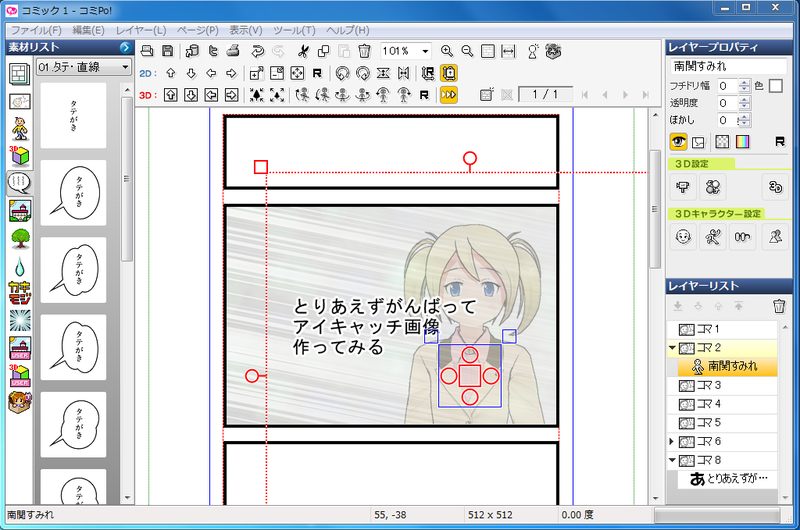Click the zoom in magnifier icon
800x530 pixels.
pyautogui.click(x=447, y=51)
